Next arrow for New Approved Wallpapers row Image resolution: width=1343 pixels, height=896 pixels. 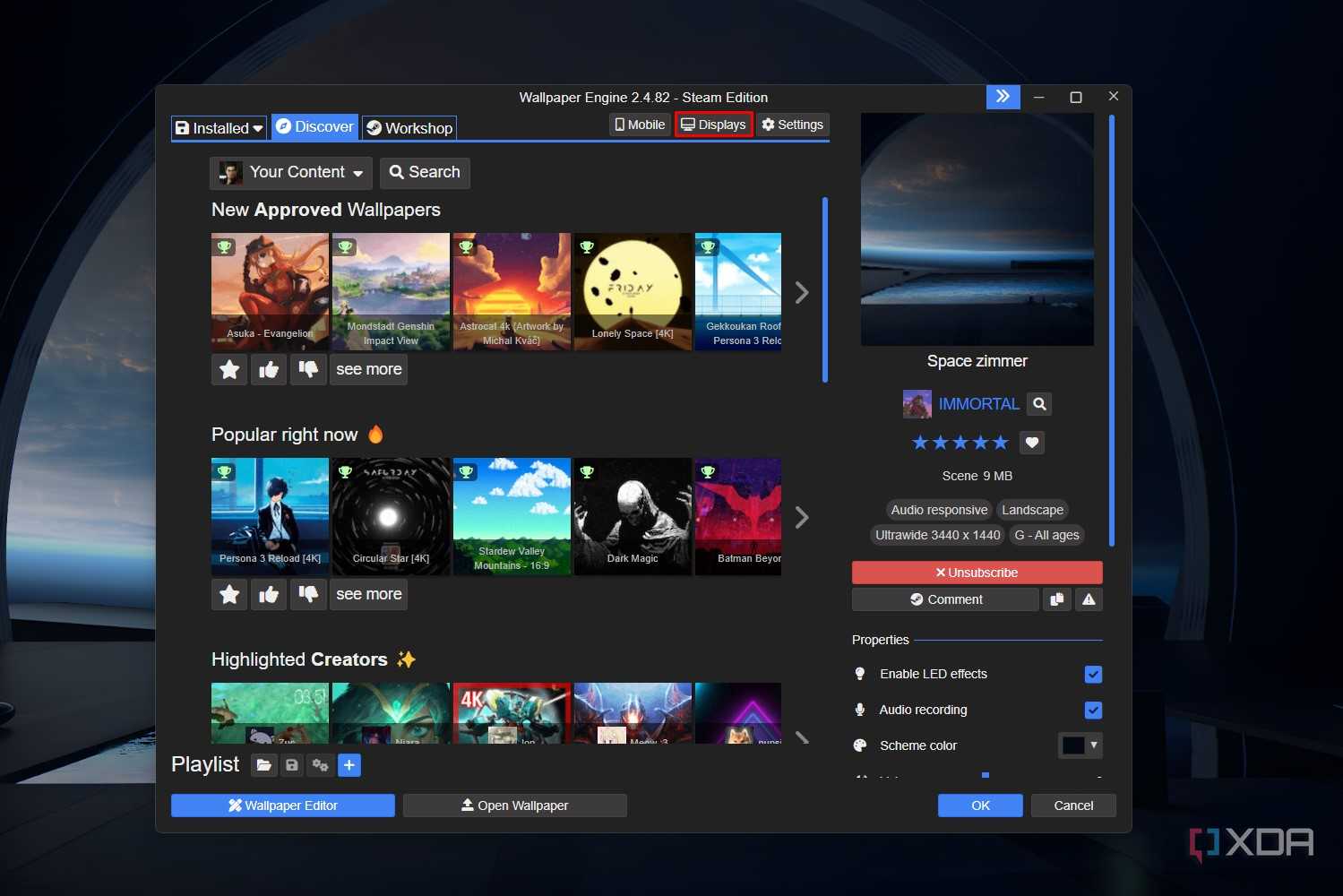click(x=802, y=292)
